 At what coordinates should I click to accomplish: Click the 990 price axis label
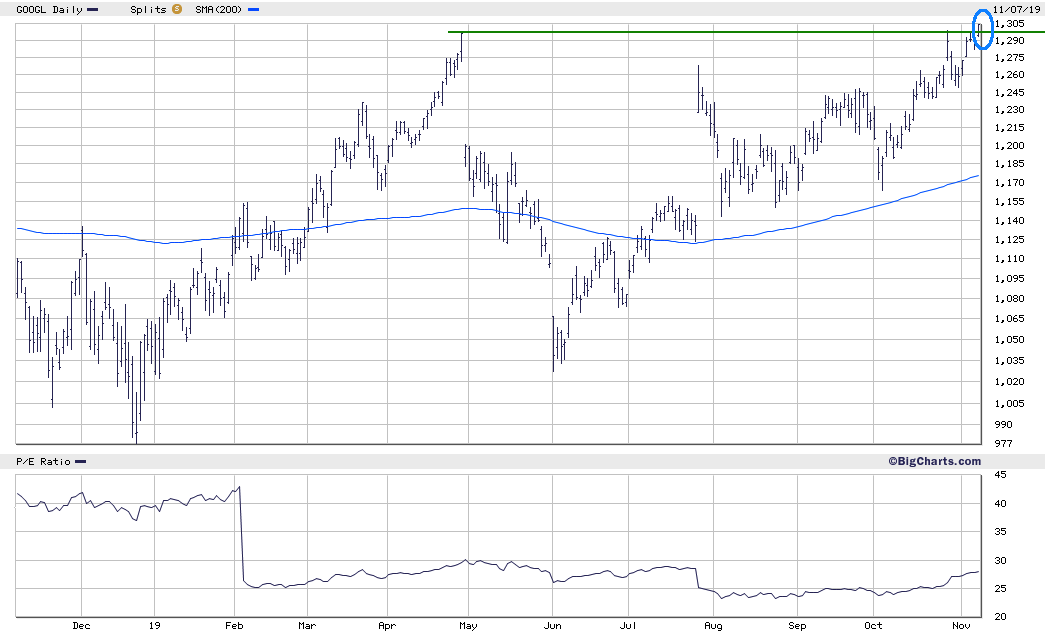click(1003, 424)
